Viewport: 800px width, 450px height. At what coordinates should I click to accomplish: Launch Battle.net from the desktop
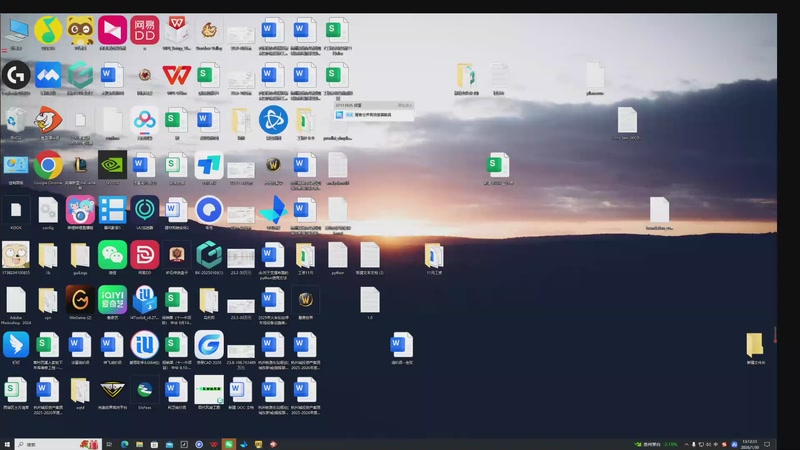(273, 121)
